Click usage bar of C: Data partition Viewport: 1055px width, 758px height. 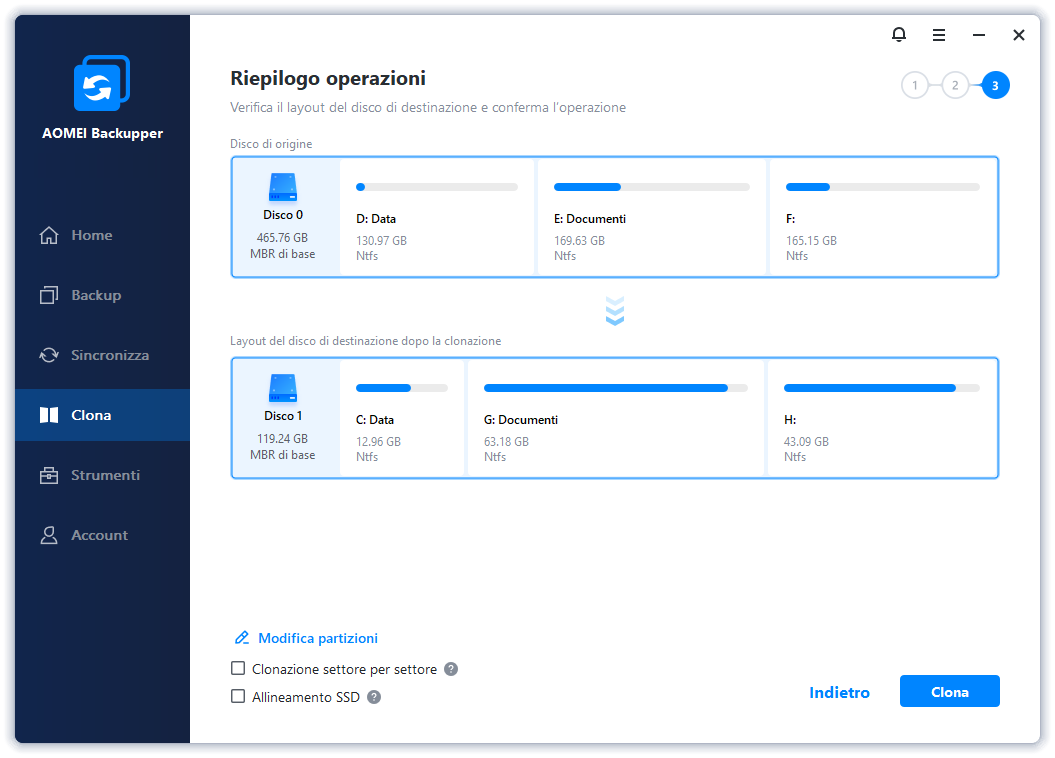click(x=402, y=388)
